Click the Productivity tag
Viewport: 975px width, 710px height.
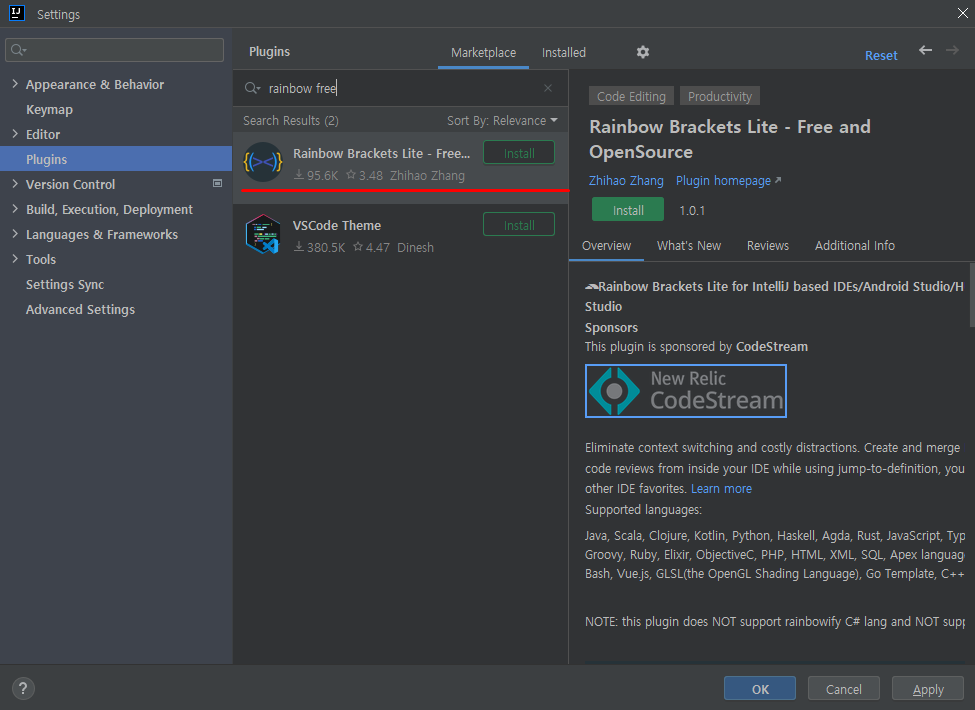click(x=719, y=96)
